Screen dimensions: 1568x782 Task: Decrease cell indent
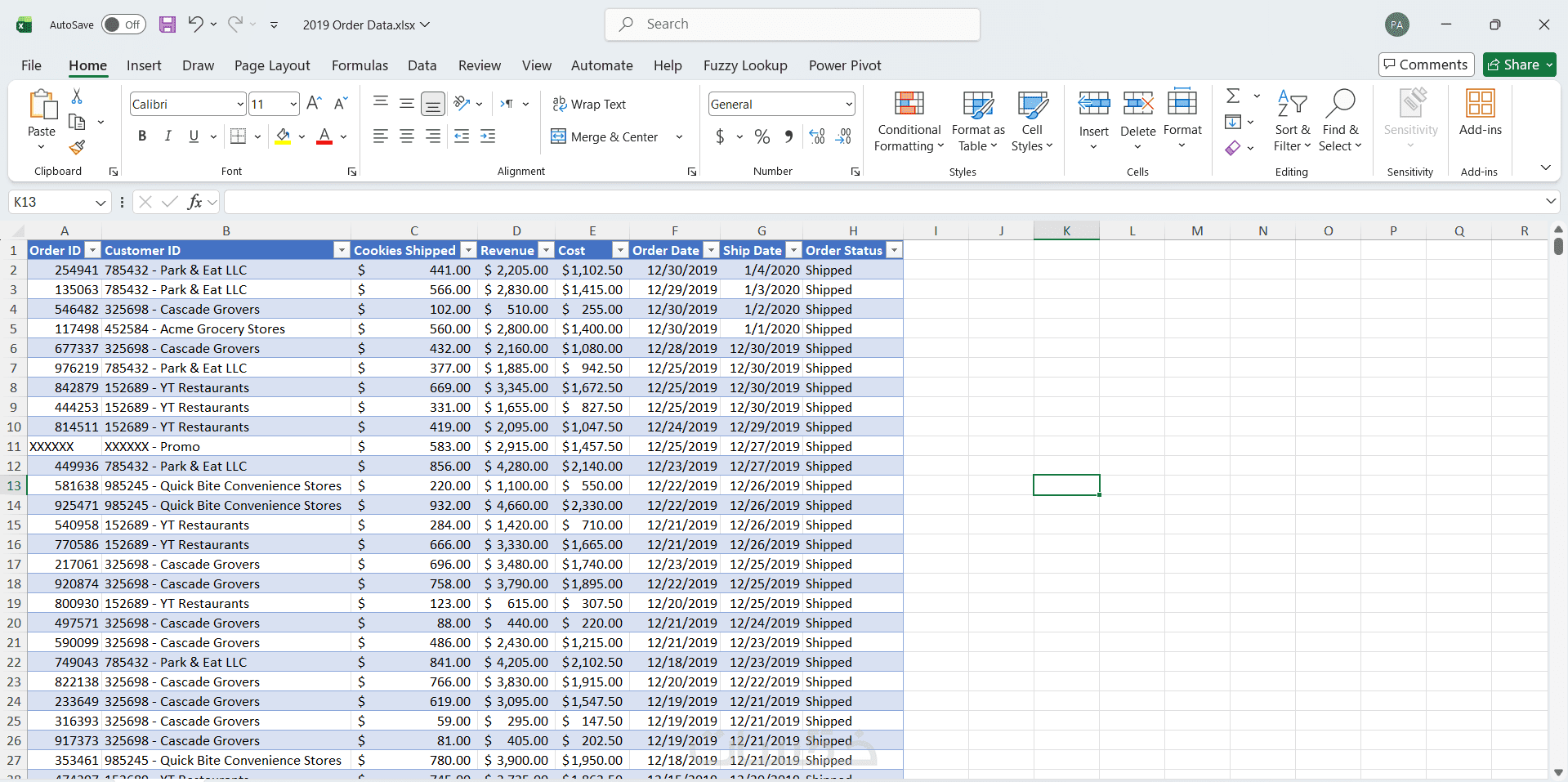tap(462, 136)
